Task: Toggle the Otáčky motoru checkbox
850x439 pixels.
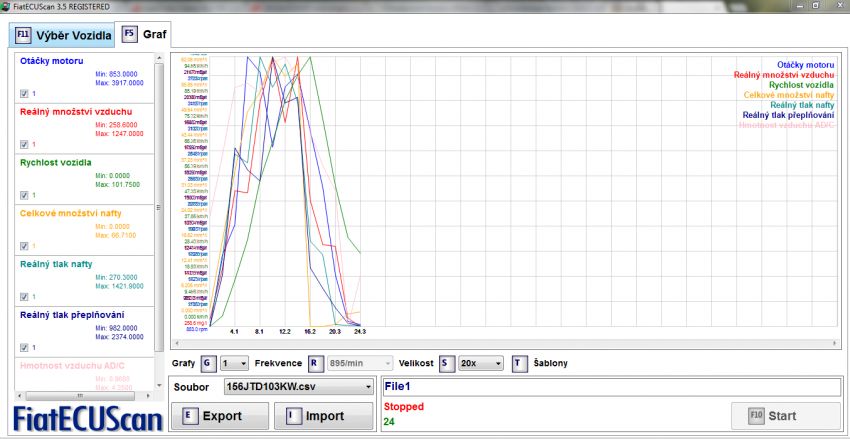Action: [x=24, y=93]
